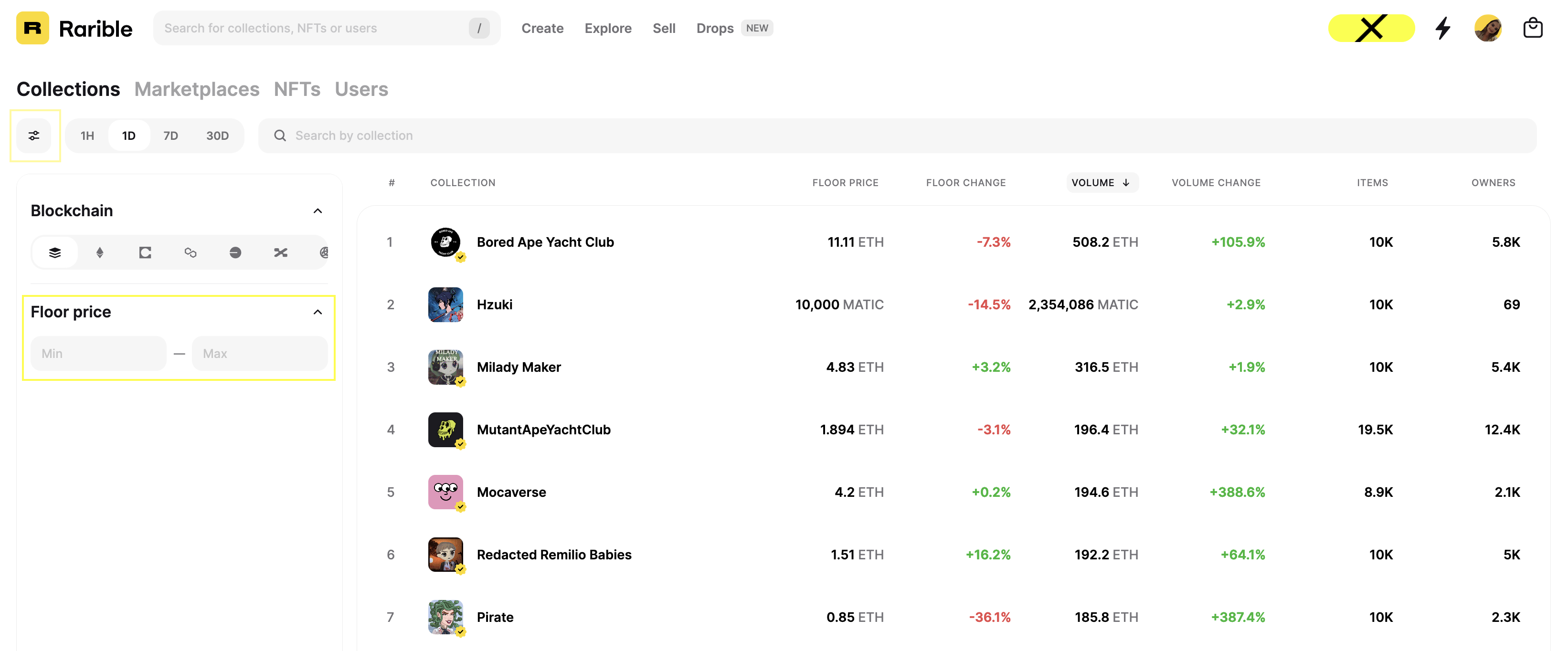Image resolution: width=1568 pixels, height=651 pixels.
Task: Collapse the Floor price filter section
Action: tap(317, 312)
